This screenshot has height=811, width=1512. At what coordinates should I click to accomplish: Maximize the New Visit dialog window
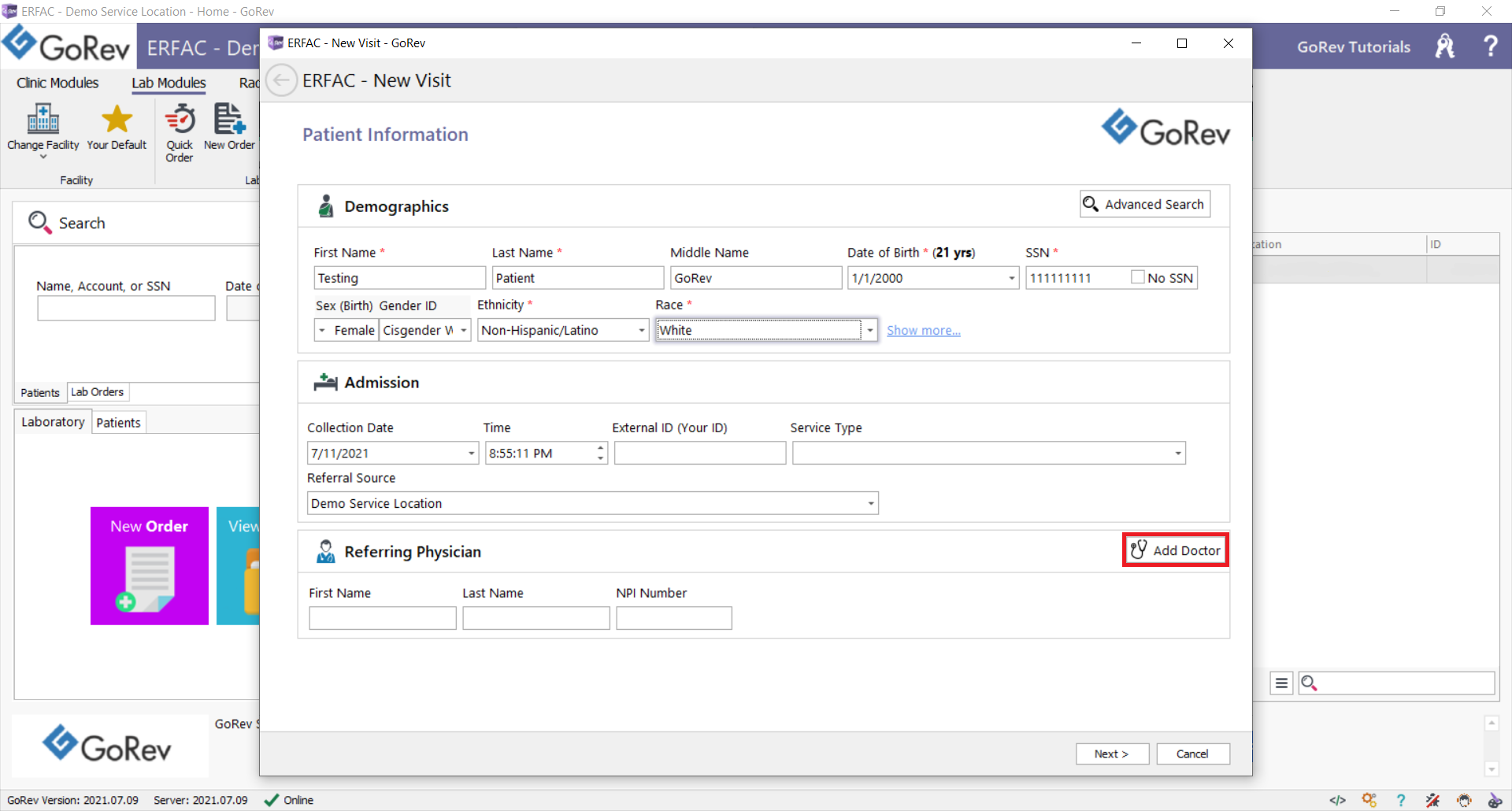pyautogui.click(x=1182, y=43)
